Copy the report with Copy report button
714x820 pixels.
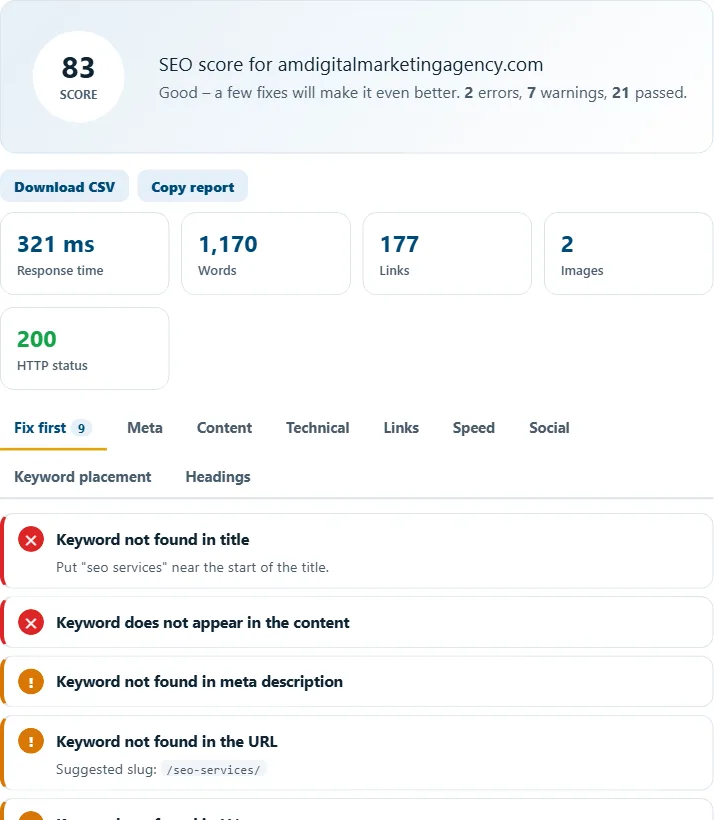click(192, 187)
